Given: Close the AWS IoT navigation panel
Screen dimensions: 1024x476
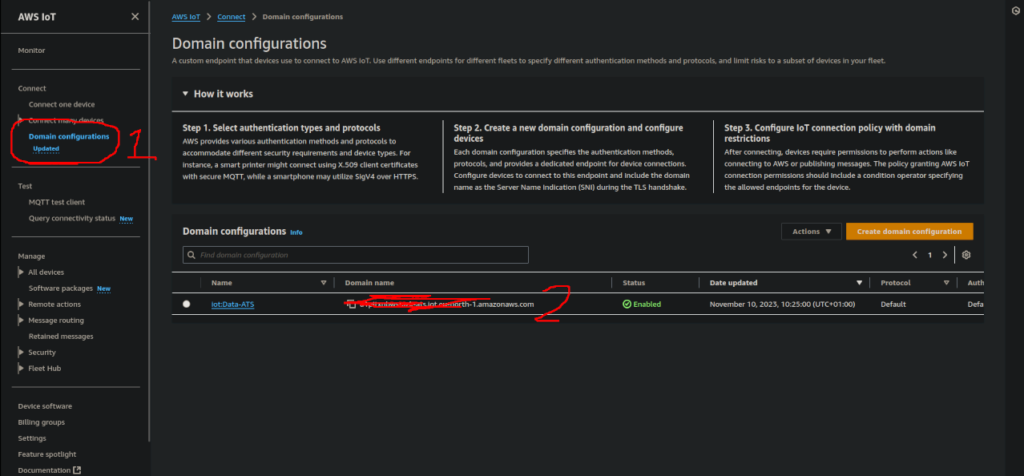Looking at the screenshot, I should (135, 17).
